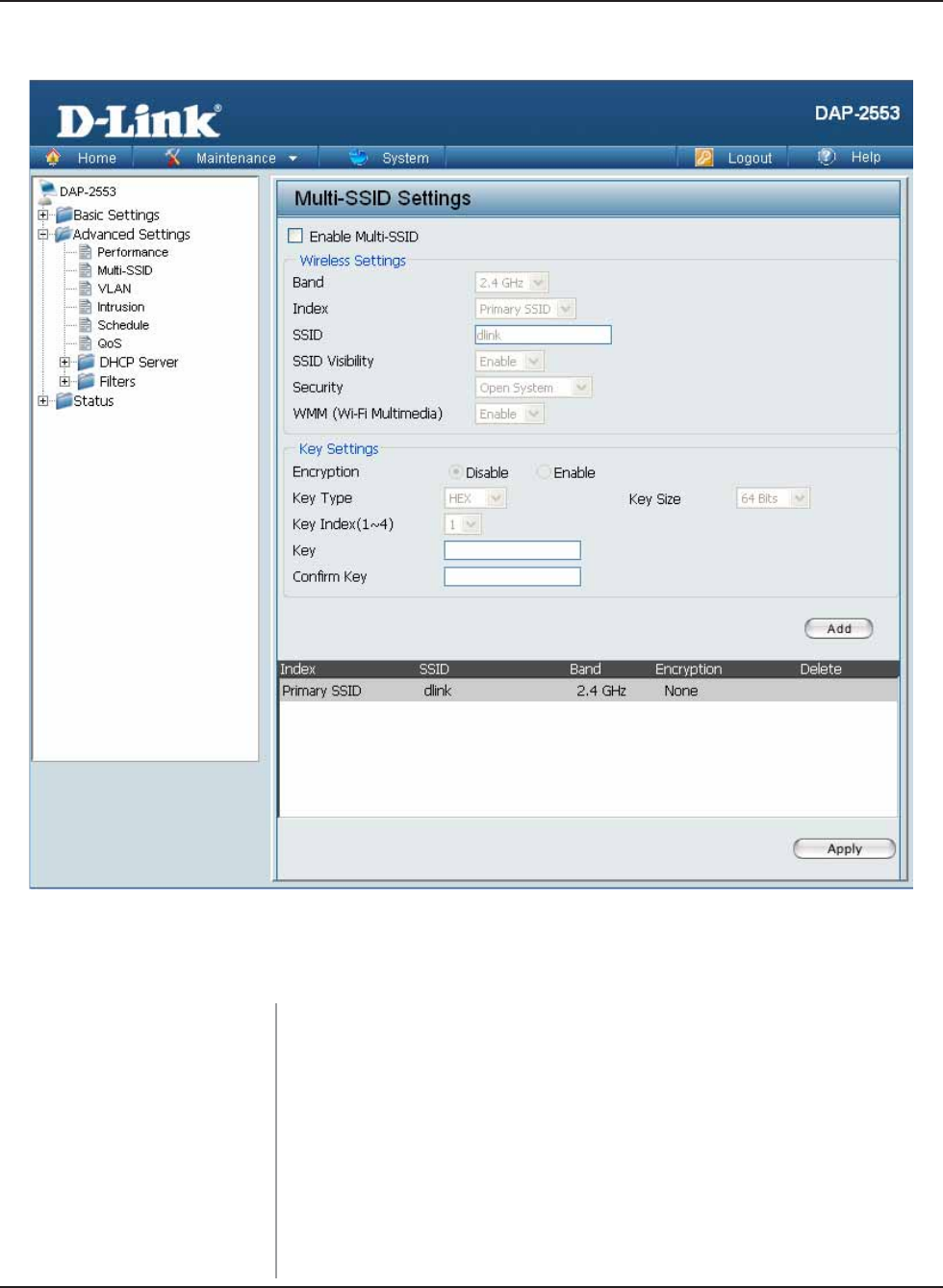Image resolution: width=943 pixels, height=1288 pixels.
Task: Expand the DHCP Server tree node
Action: coord(64,363)
